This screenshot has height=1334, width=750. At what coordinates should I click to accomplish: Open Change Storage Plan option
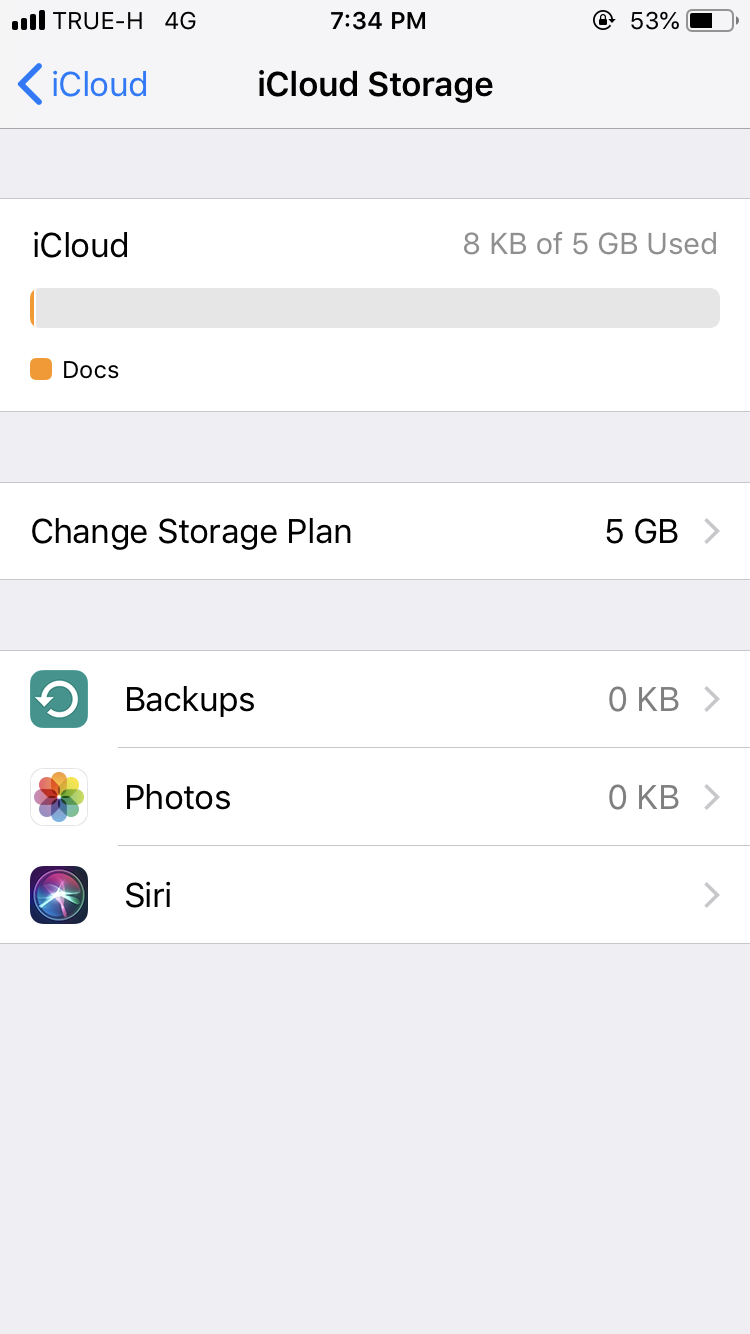coord(375,531)
